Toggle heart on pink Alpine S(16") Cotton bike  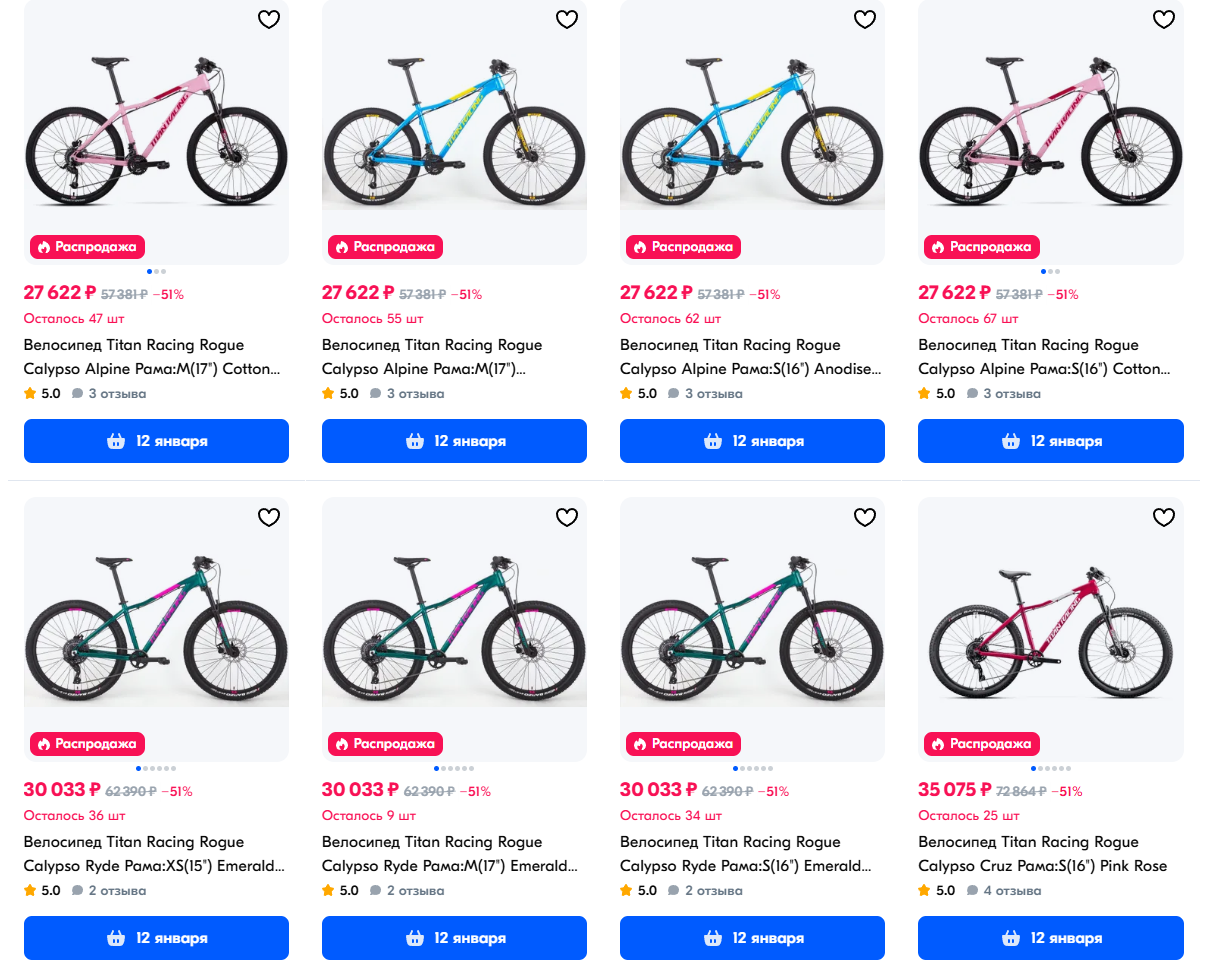tap(1164, 19)
